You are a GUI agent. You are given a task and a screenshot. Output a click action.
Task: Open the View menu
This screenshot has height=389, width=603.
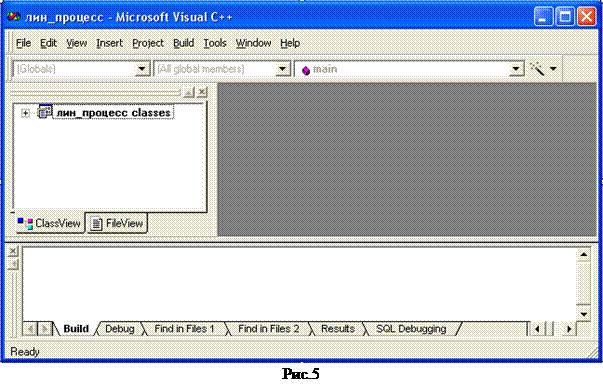[77, 43]
